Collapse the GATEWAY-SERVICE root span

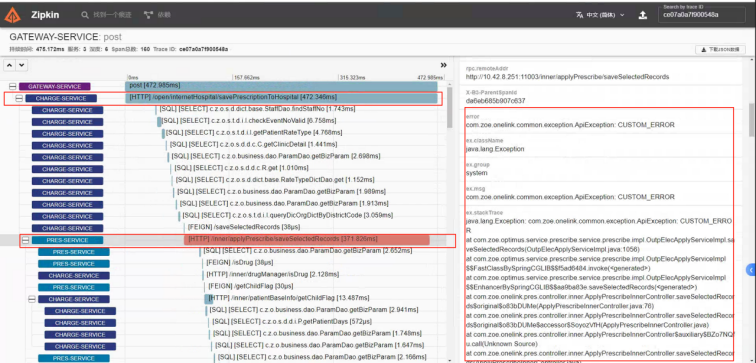pos(13,87)
